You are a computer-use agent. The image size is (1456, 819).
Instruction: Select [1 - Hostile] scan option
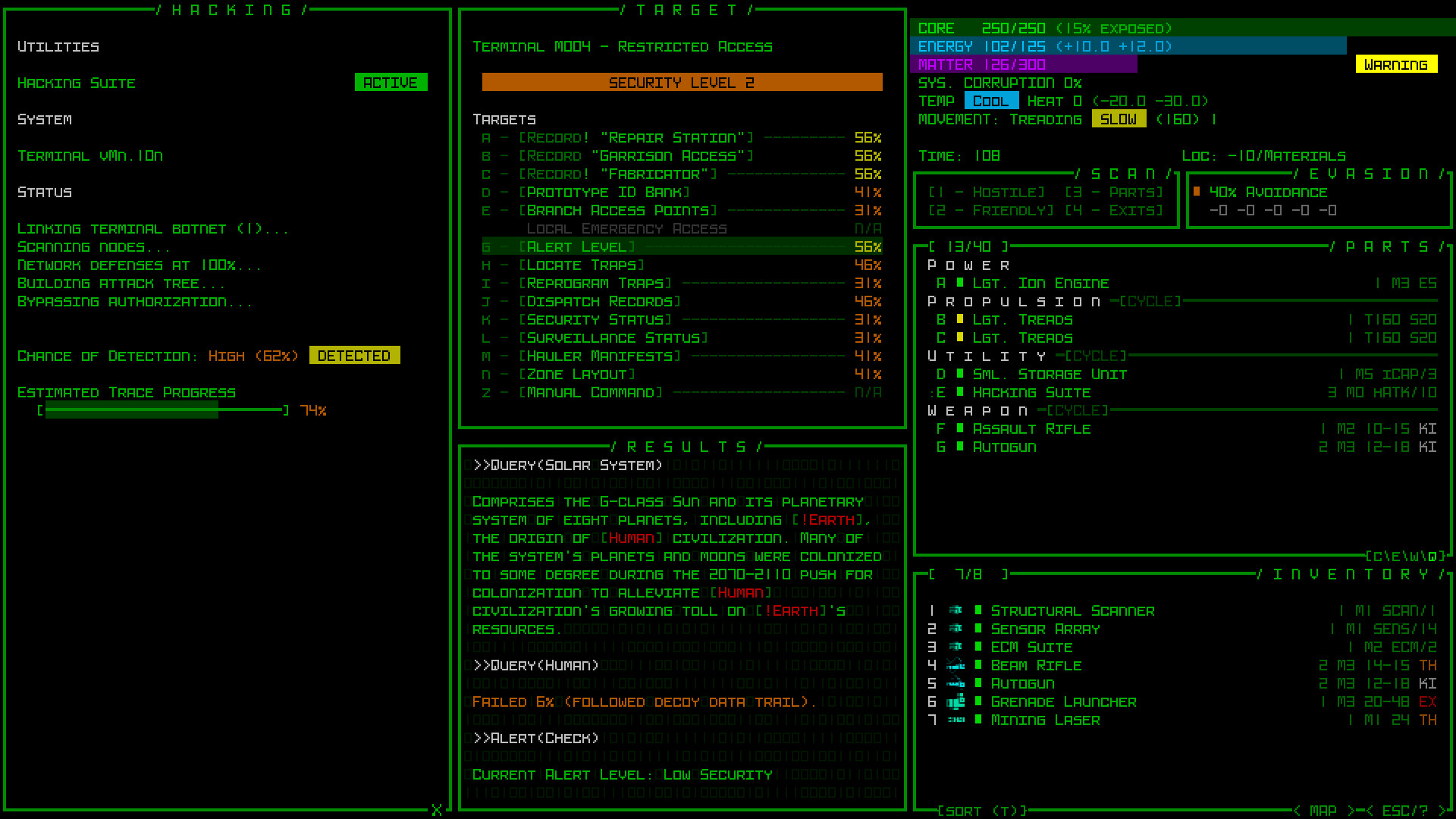coord(985,192)
